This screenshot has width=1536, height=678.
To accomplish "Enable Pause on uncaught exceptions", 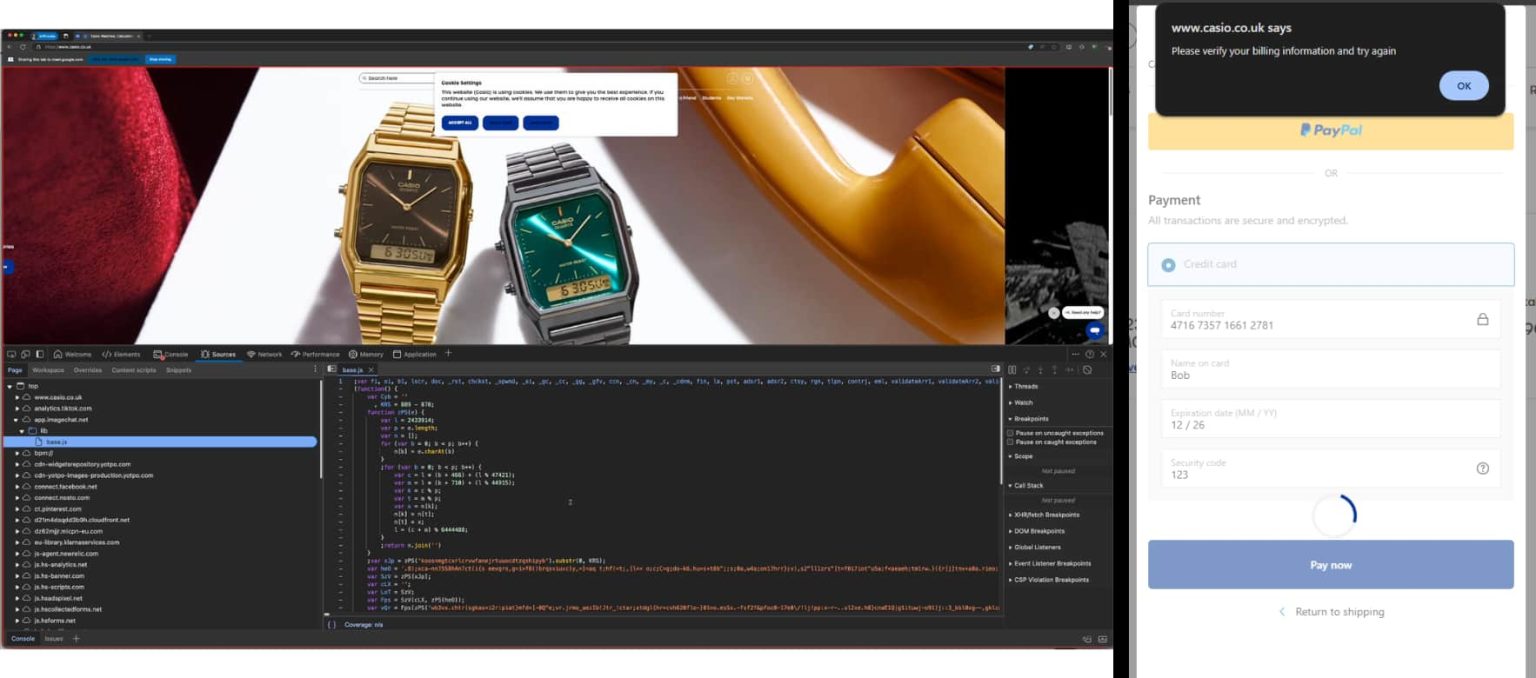I will point(1011,433).
